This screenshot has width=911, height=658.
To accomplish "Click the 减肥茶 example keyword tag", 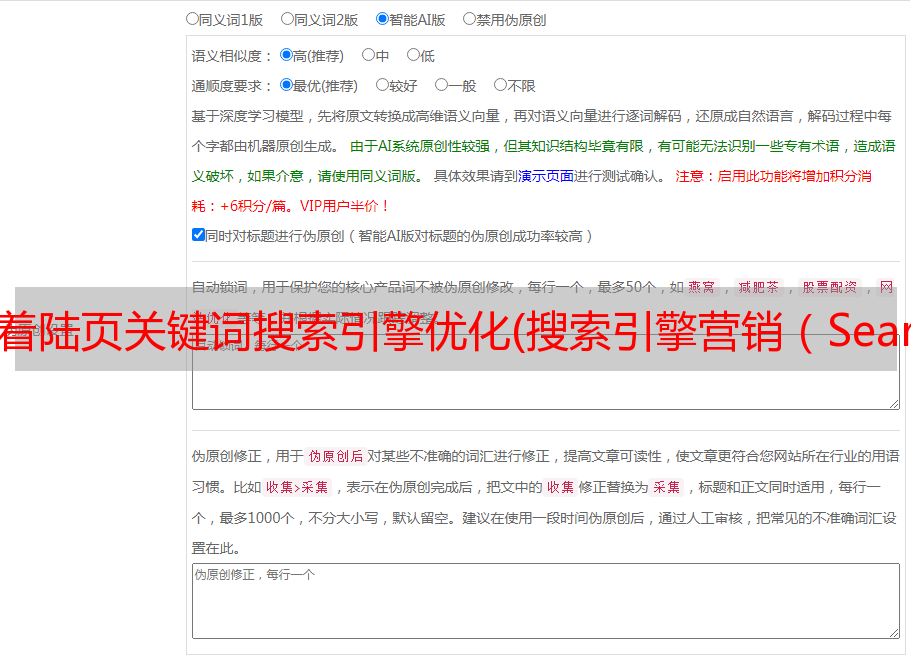I will 758,287.
